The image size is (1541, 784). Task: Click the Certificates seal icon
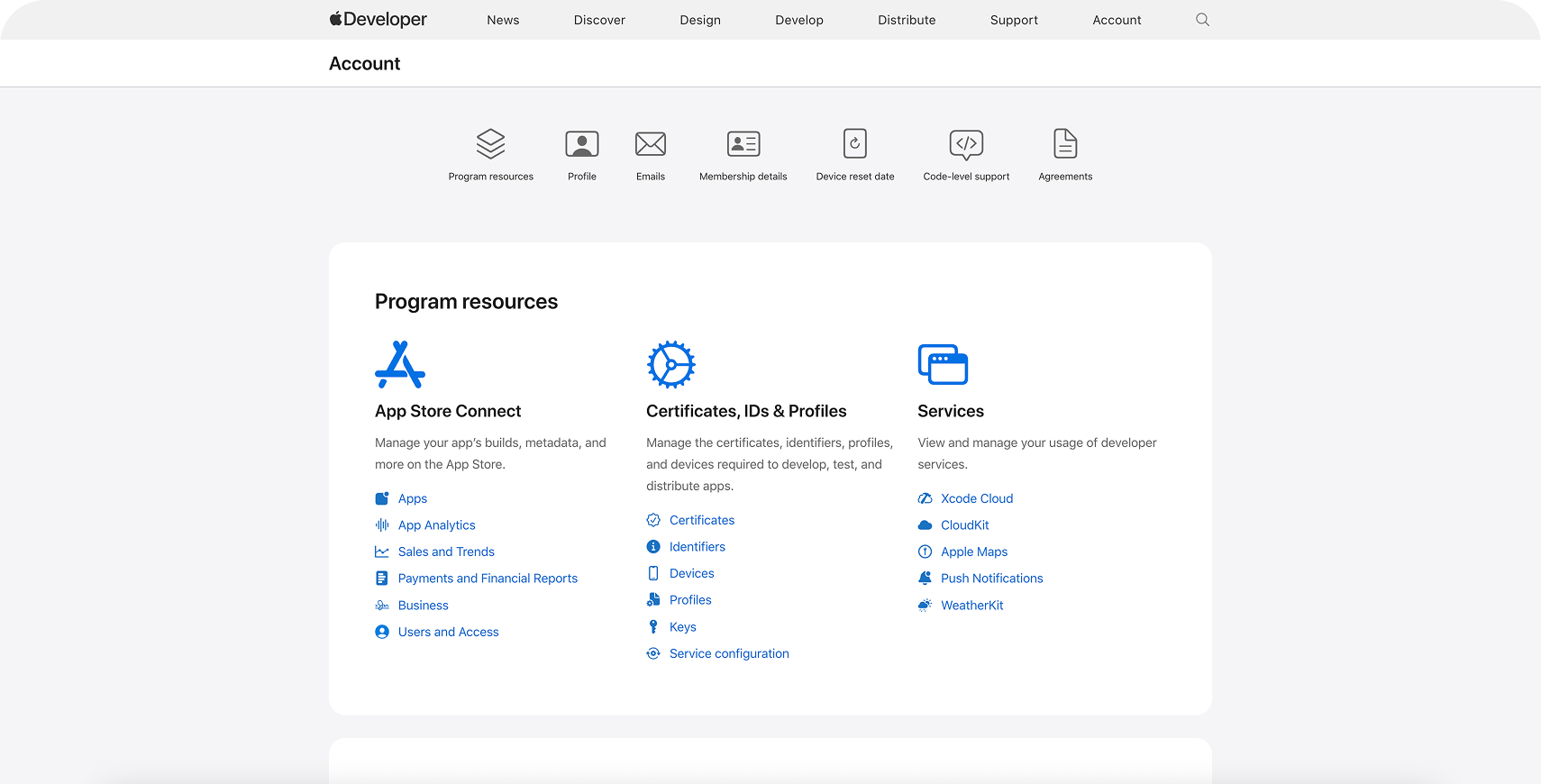[653, 520]
